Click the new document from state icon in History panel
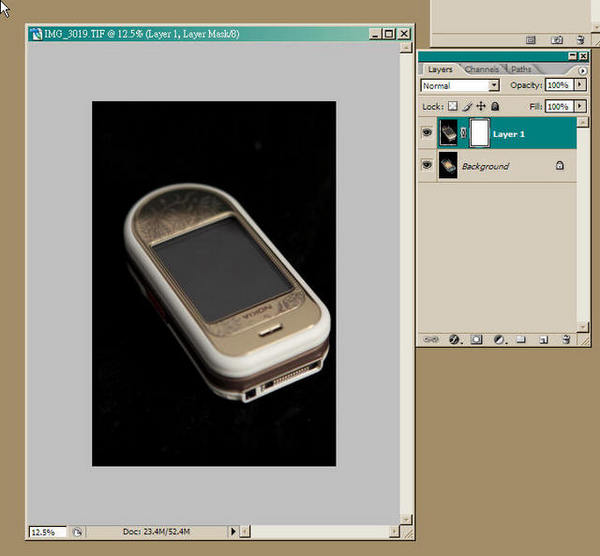Viewport: 600px width, 556px height. pos(530,40)
